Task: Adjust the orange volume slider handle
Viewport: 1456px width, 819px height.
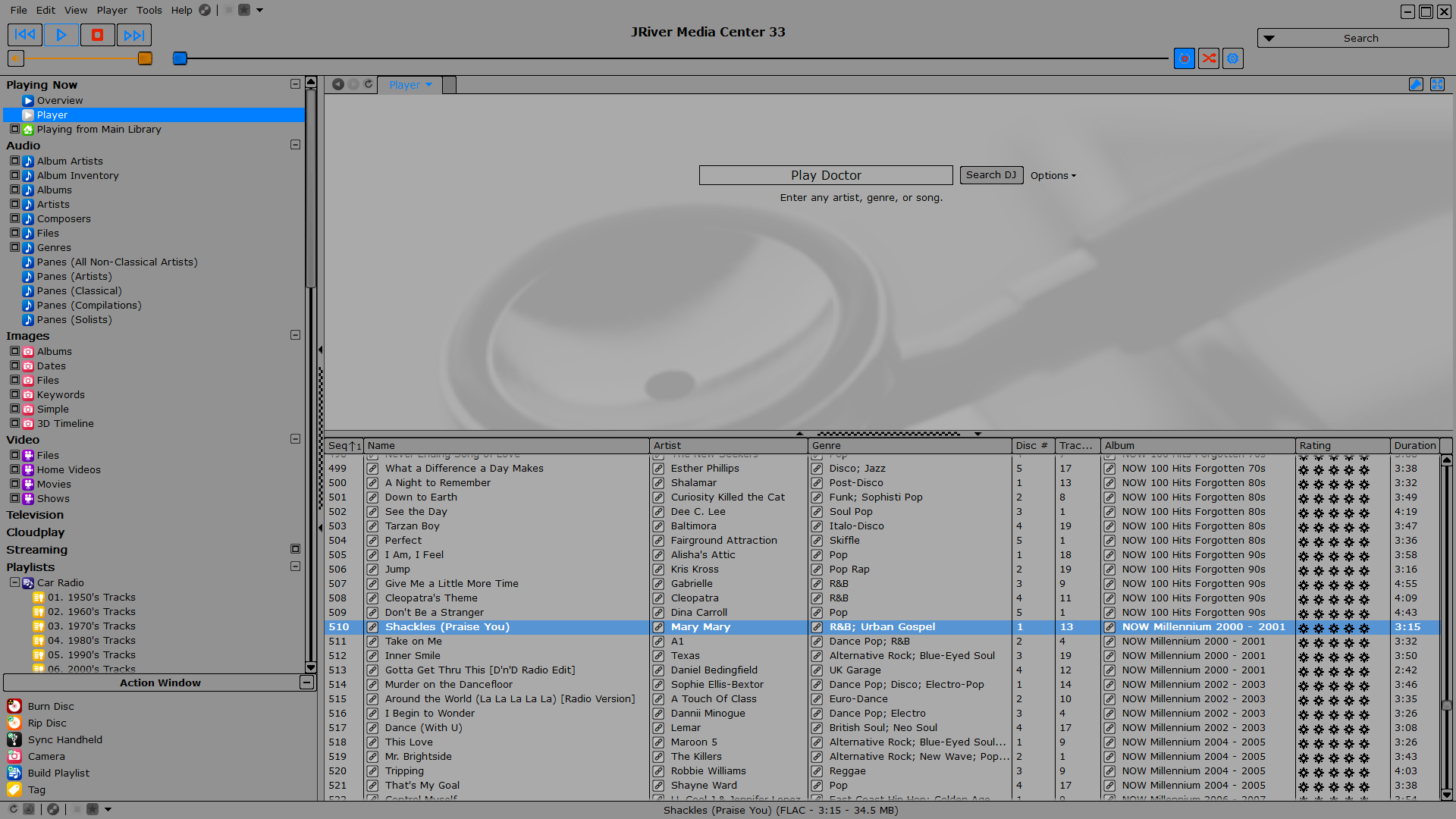Action: [x=145, y=58]
